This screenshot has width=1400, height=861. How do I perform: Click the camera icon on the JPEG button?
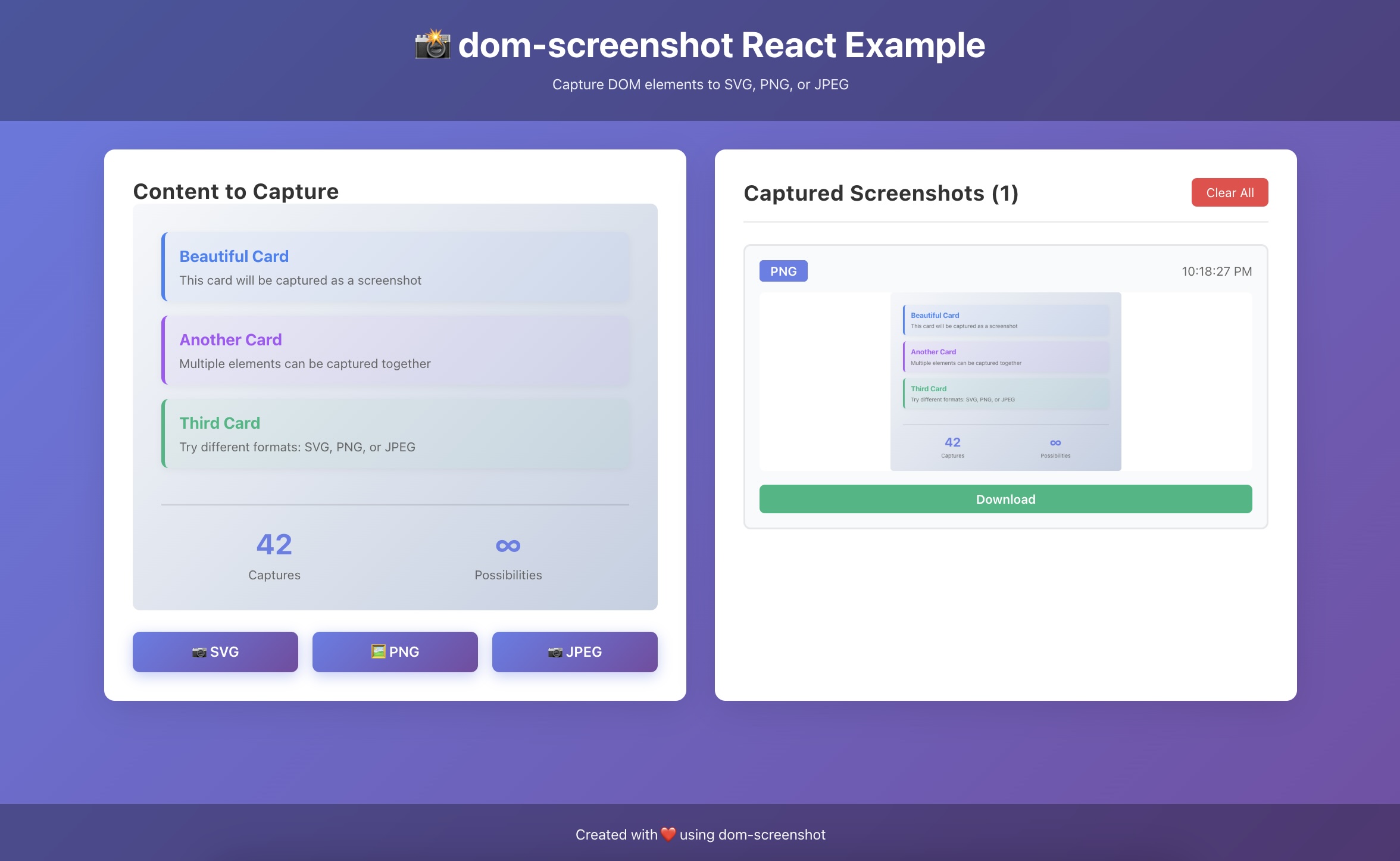555,652
